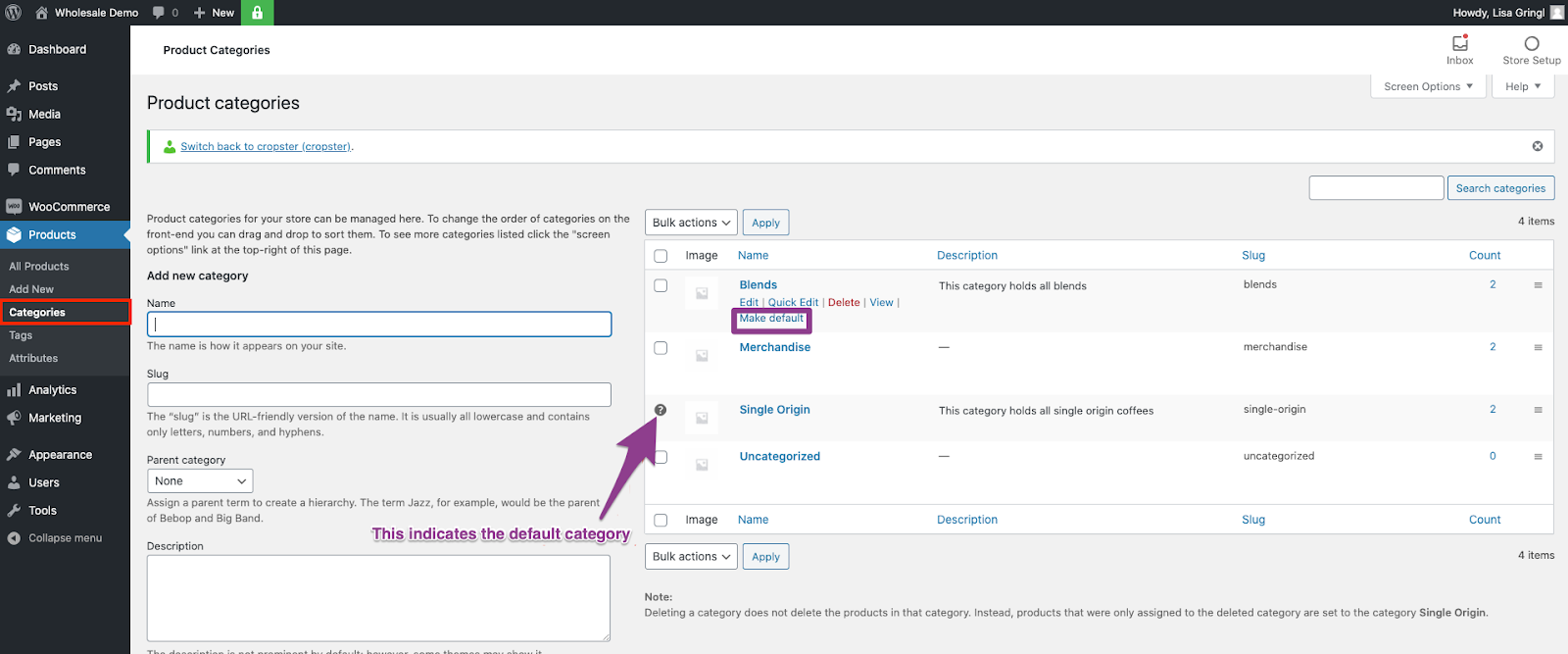1568x654 pixels.
Task: Open the Merchandise category image thumbnail
Action: pos(702,356)
